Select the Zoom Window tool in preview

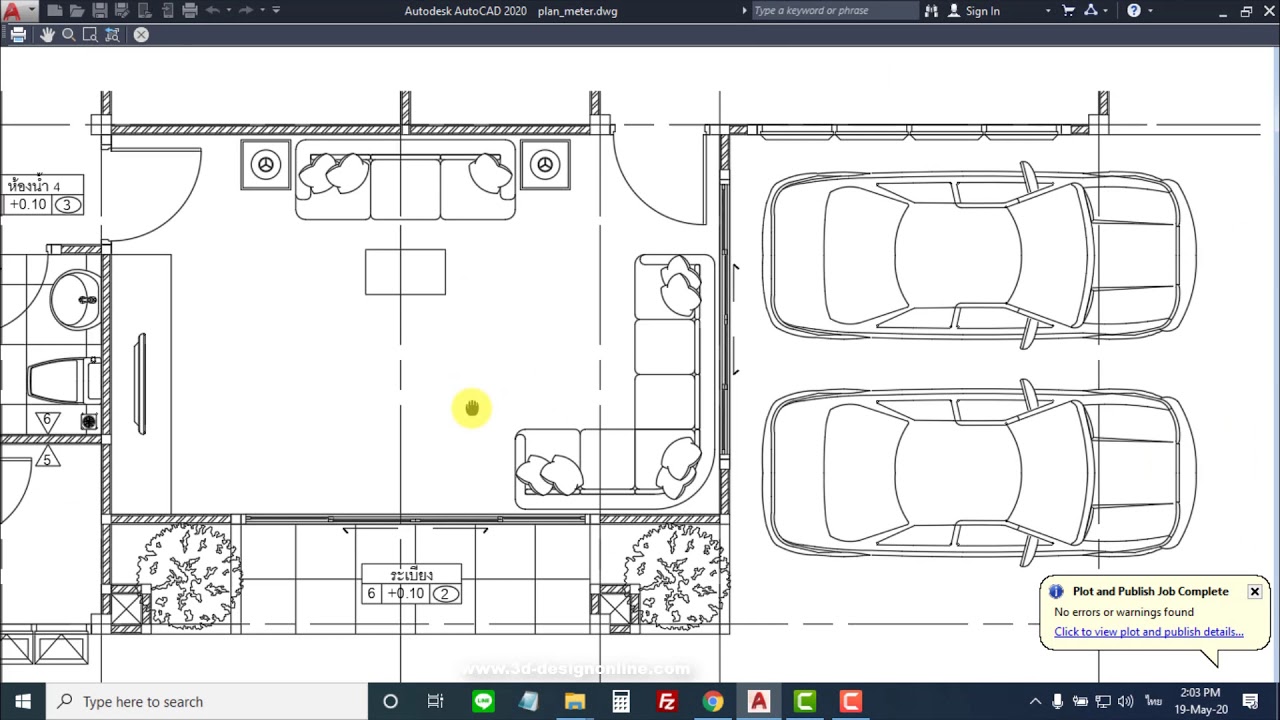[90, 34]
